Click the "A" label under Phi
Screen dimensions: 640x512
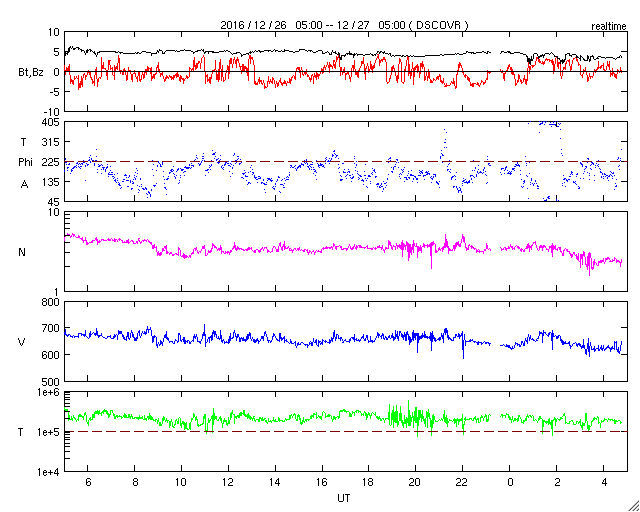(x=24, y=185)
